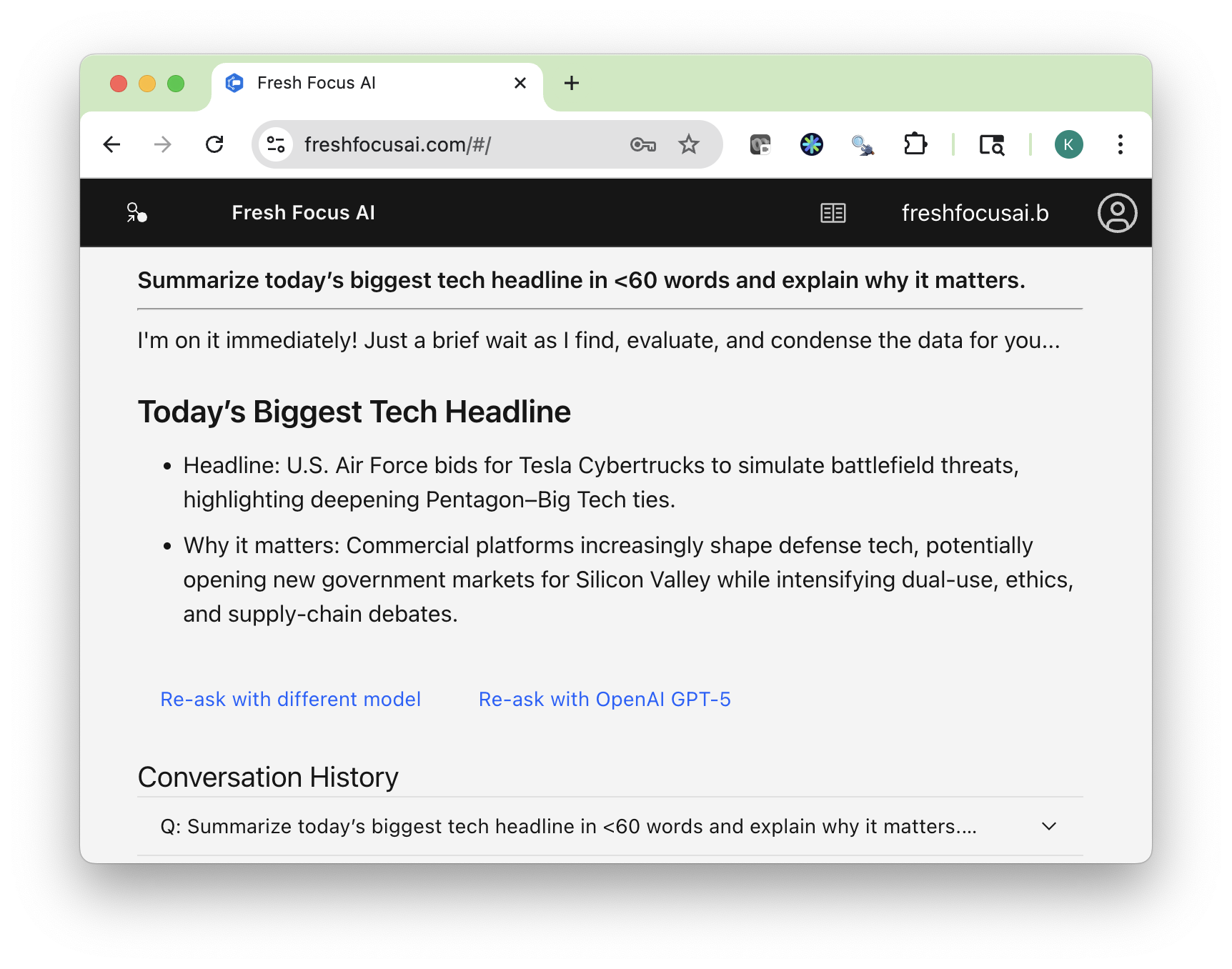The image size is (1232, 969).
Task: Click Re-ask with OpenAI GPT-5 link
Action: click(605, 700)
